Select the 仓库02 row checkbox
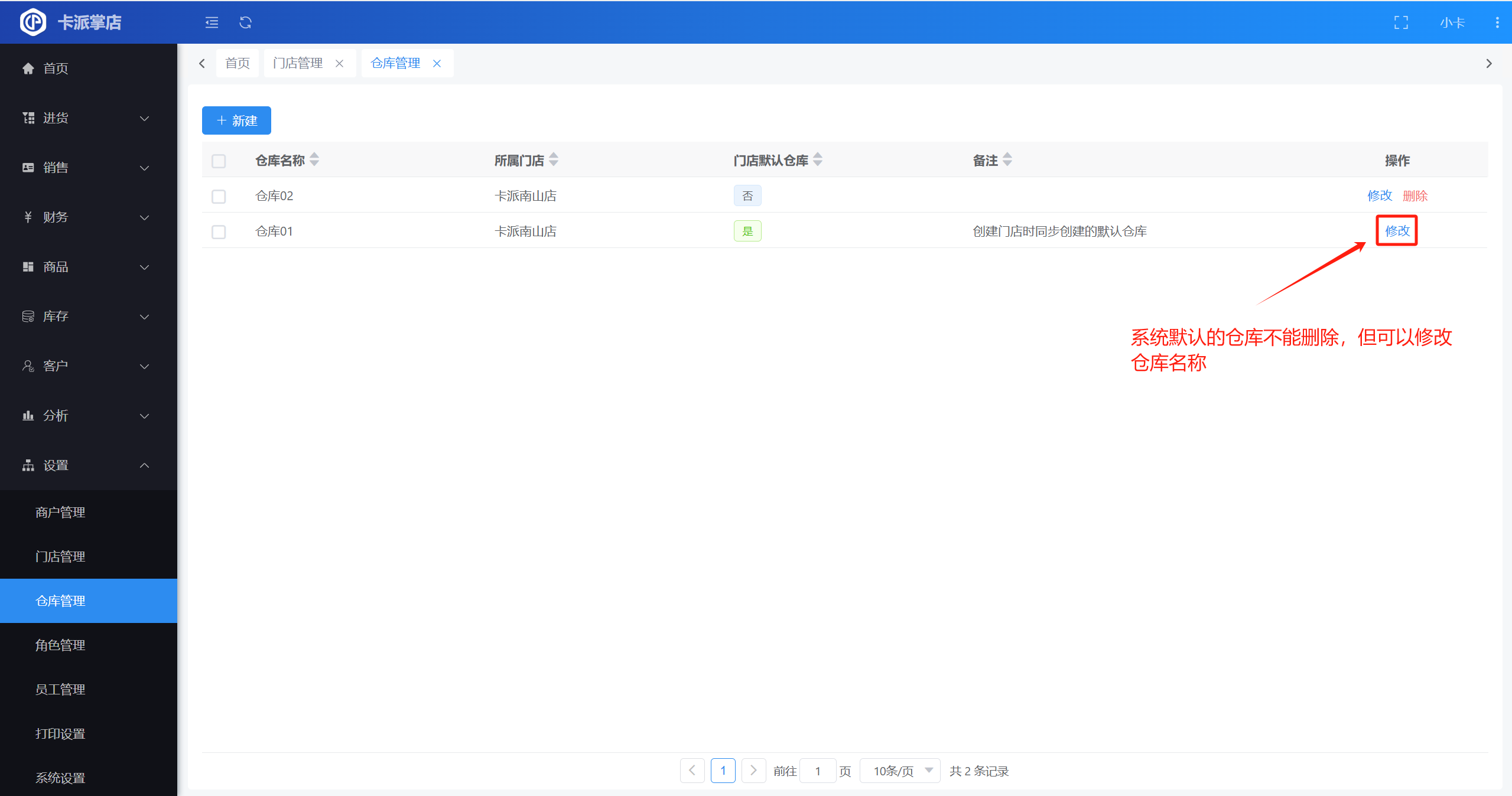Screen dimensions: 1512x796 pos(219,196)
